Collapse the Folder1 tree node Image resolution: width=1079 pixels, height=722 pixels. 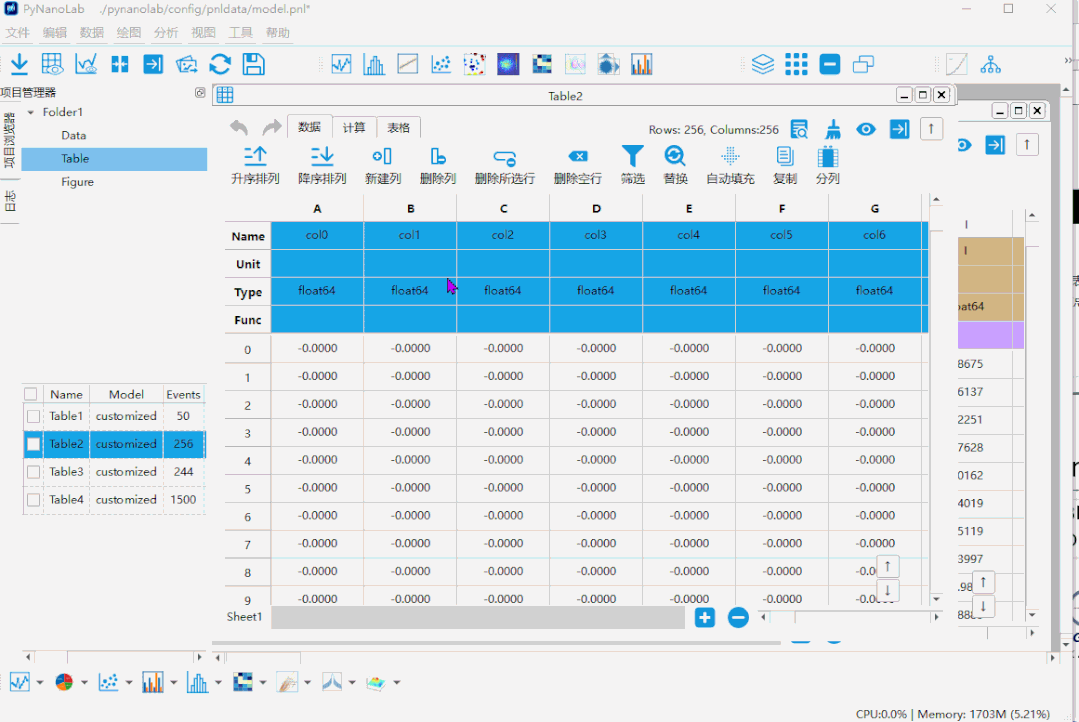[30, 112]
